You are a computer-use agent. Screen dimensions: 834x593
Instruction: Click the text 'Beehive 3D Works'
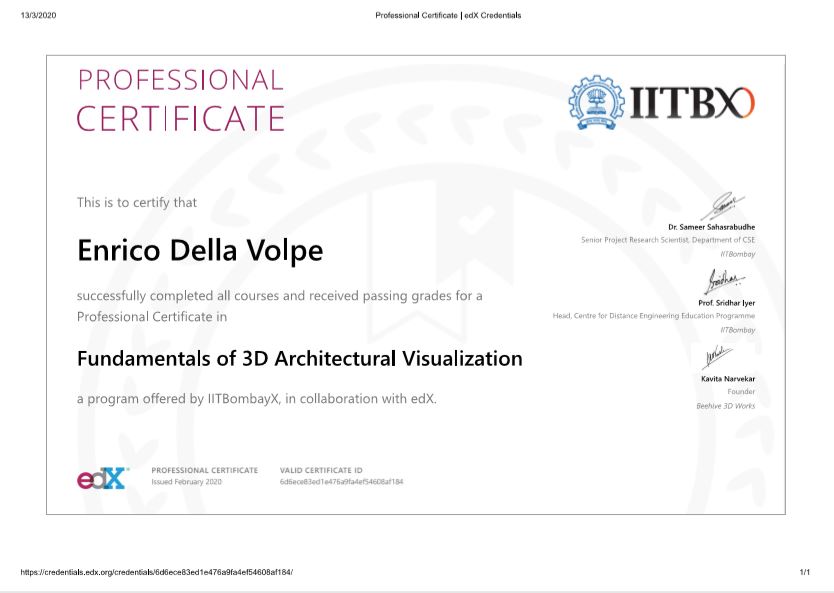725,406
